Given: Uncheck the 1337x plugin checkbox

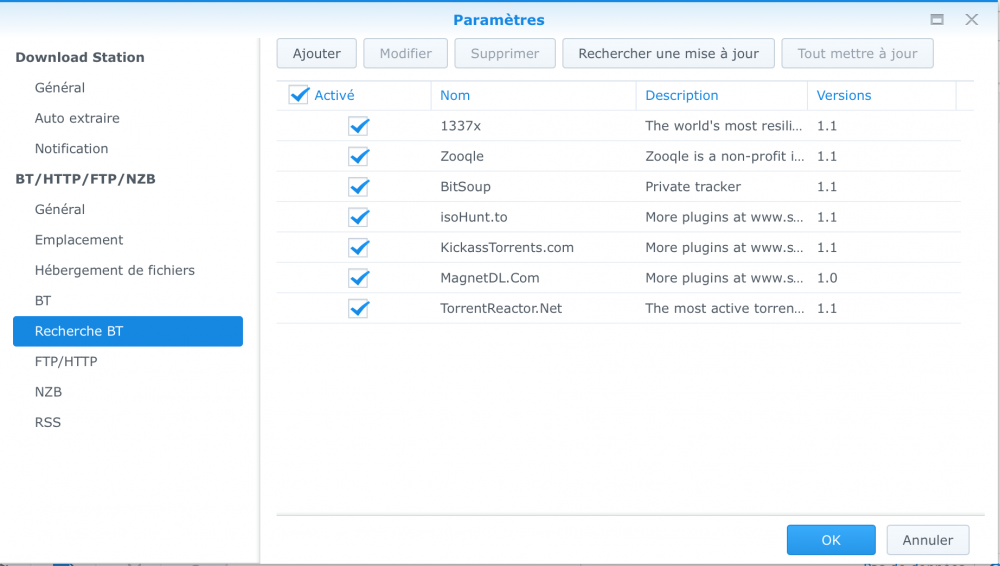Looking at the screenshot, I should tap(359, 126).
